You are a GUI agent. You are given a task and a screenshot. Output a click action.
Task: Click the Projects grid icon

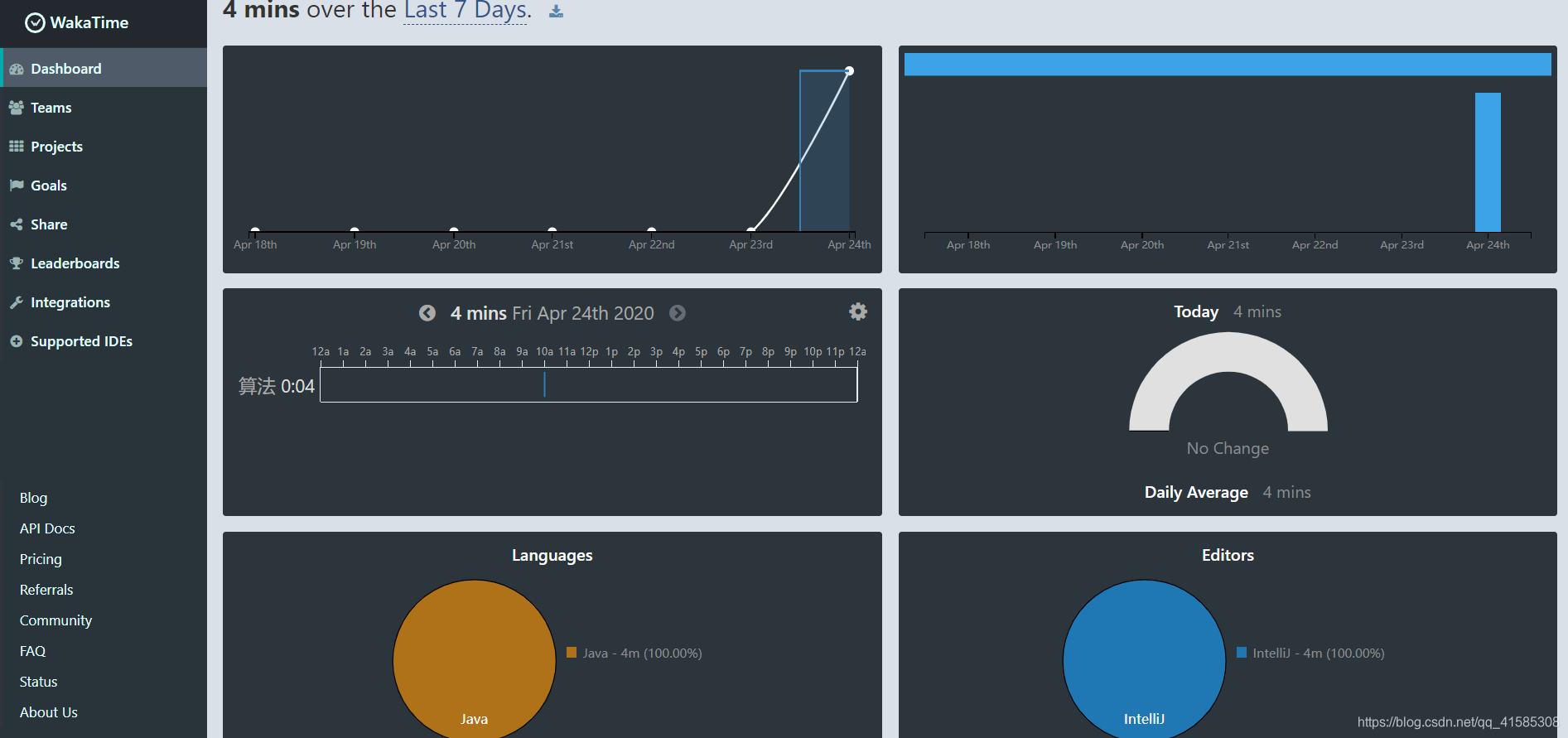[x=17, y=147]
